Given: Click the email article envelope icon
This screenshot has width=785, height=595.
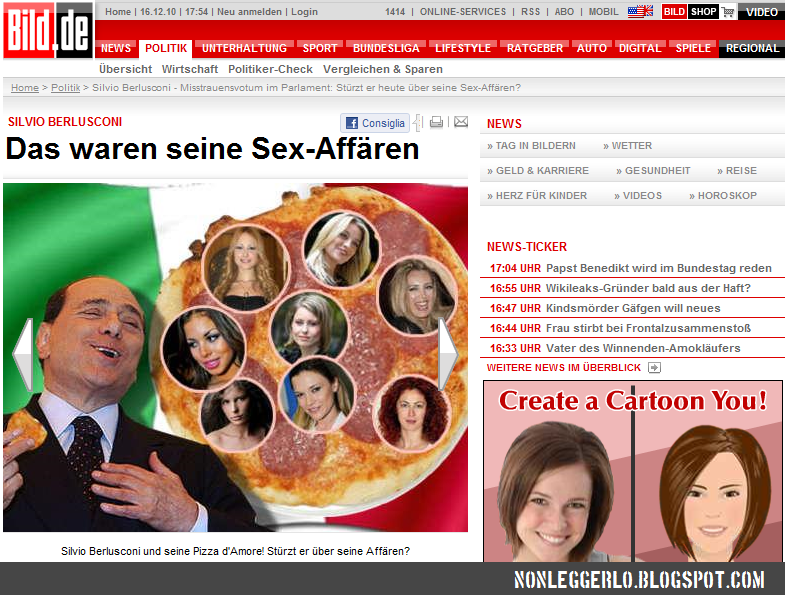Looking at the screenshot, I should (x=461, y=122).
